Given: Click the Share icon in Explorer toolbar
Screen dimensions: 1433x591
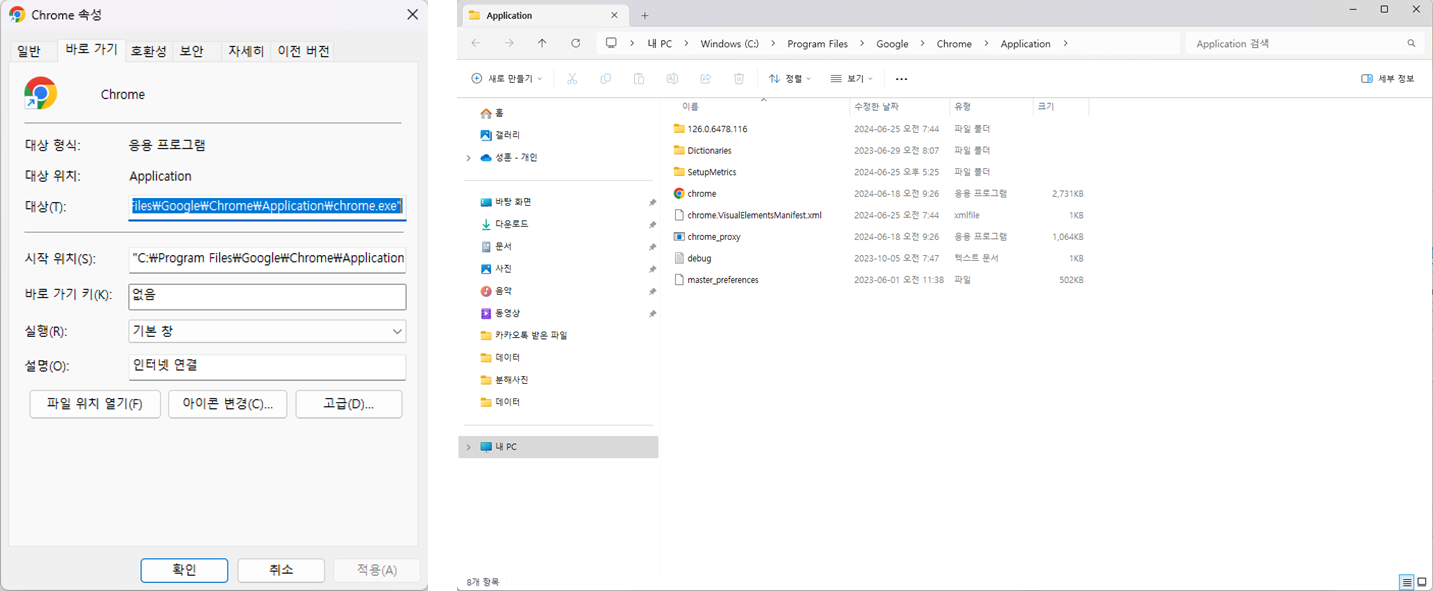Looking at the screenshot, I should 705,78.
